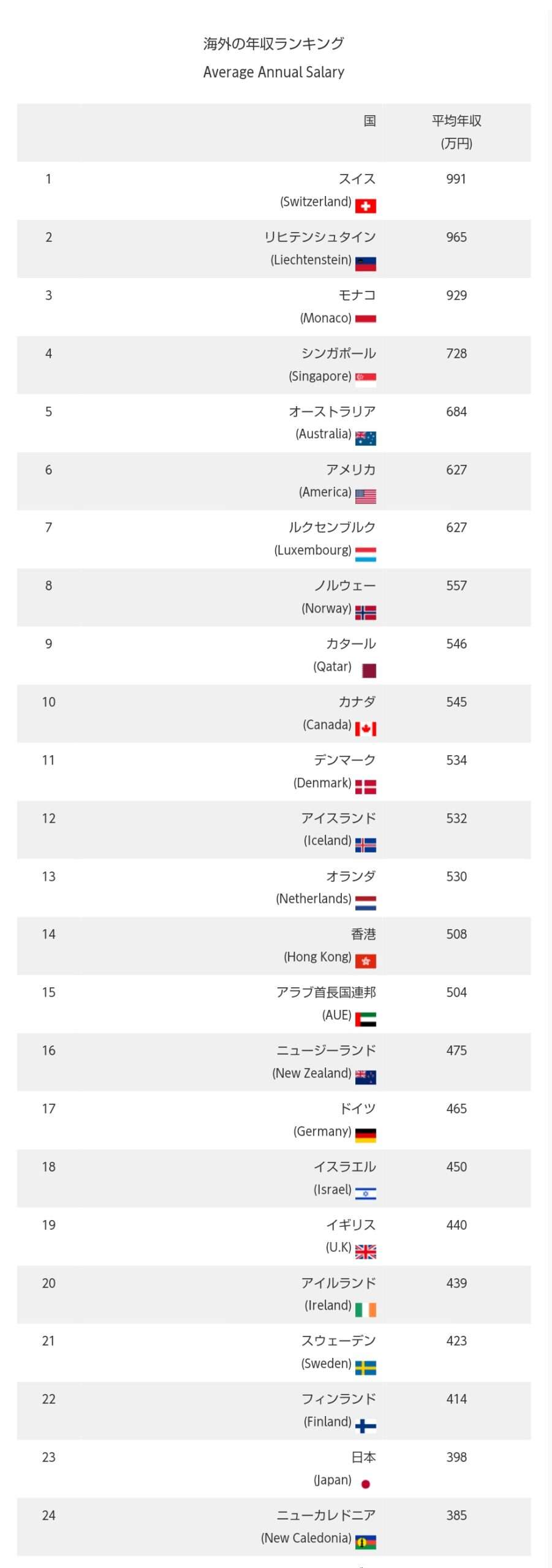Image resolution: width=552 pixels, height=1568 pixels.
Task: Click Switzerland's salary value 991
Action: pyautogui.click(x=456, y=179)
